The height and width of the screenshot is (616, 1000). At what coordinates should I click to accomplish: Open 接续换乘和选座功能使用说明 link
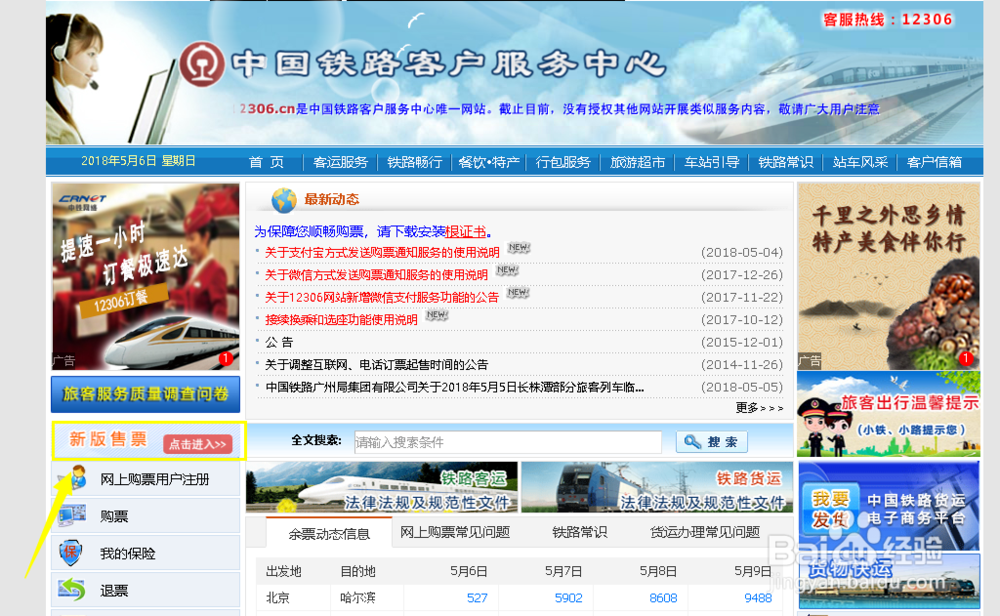(341, 319)
